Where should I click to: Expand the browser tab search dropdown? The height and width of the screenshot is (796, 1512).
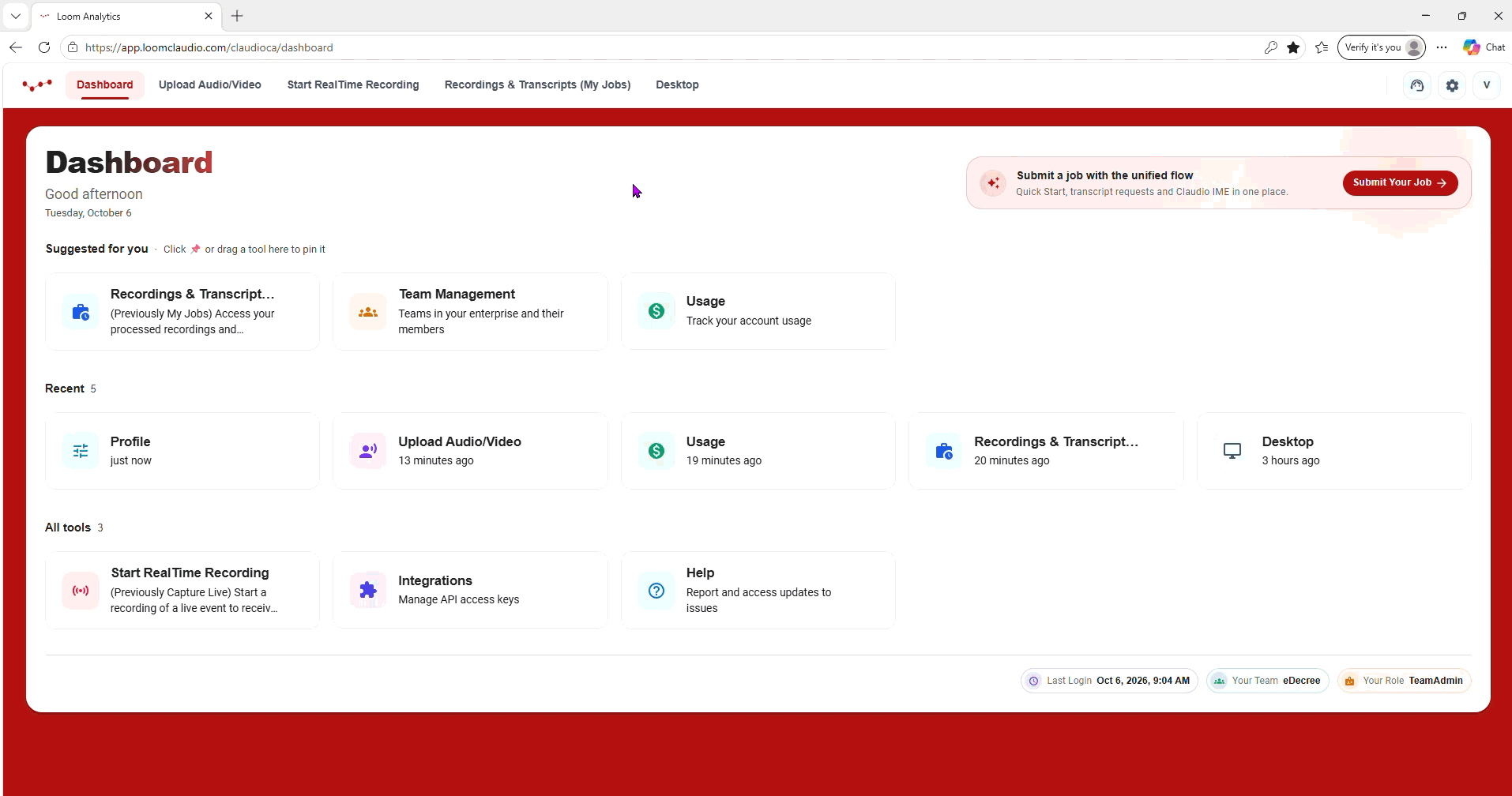coord(15,16)
